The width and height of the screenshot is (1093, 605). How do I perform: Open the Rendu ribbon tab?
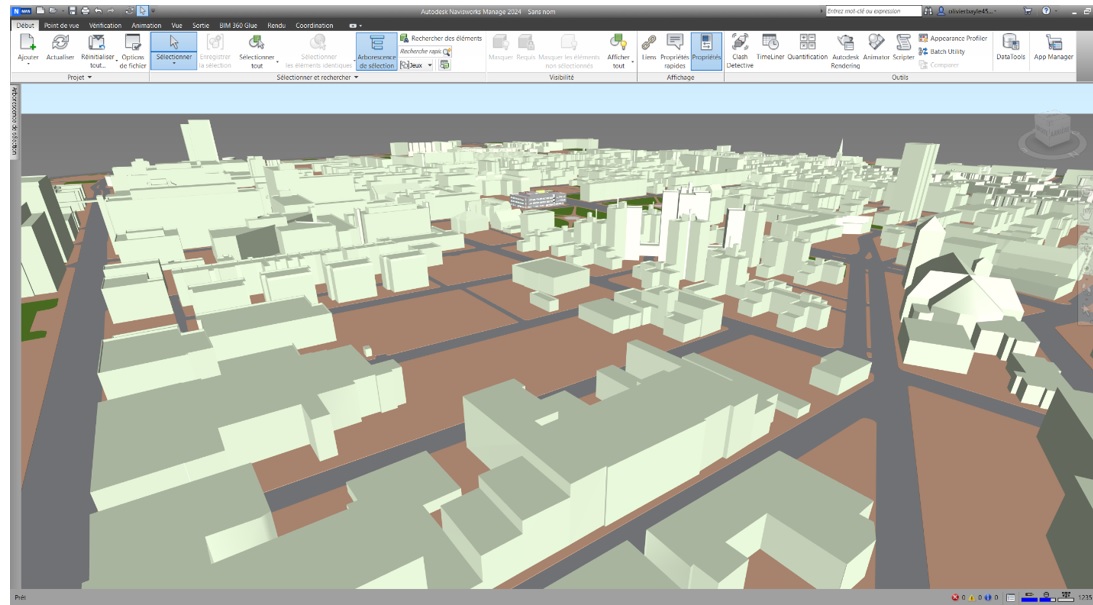[276, 25]
